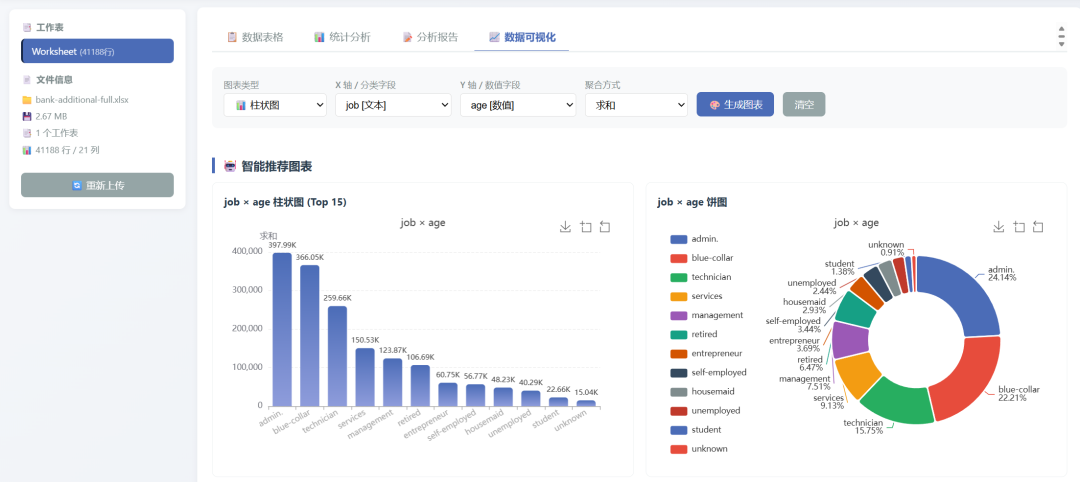Click the 文件信息 section icon
The image size is (1080, 482).
27,80
